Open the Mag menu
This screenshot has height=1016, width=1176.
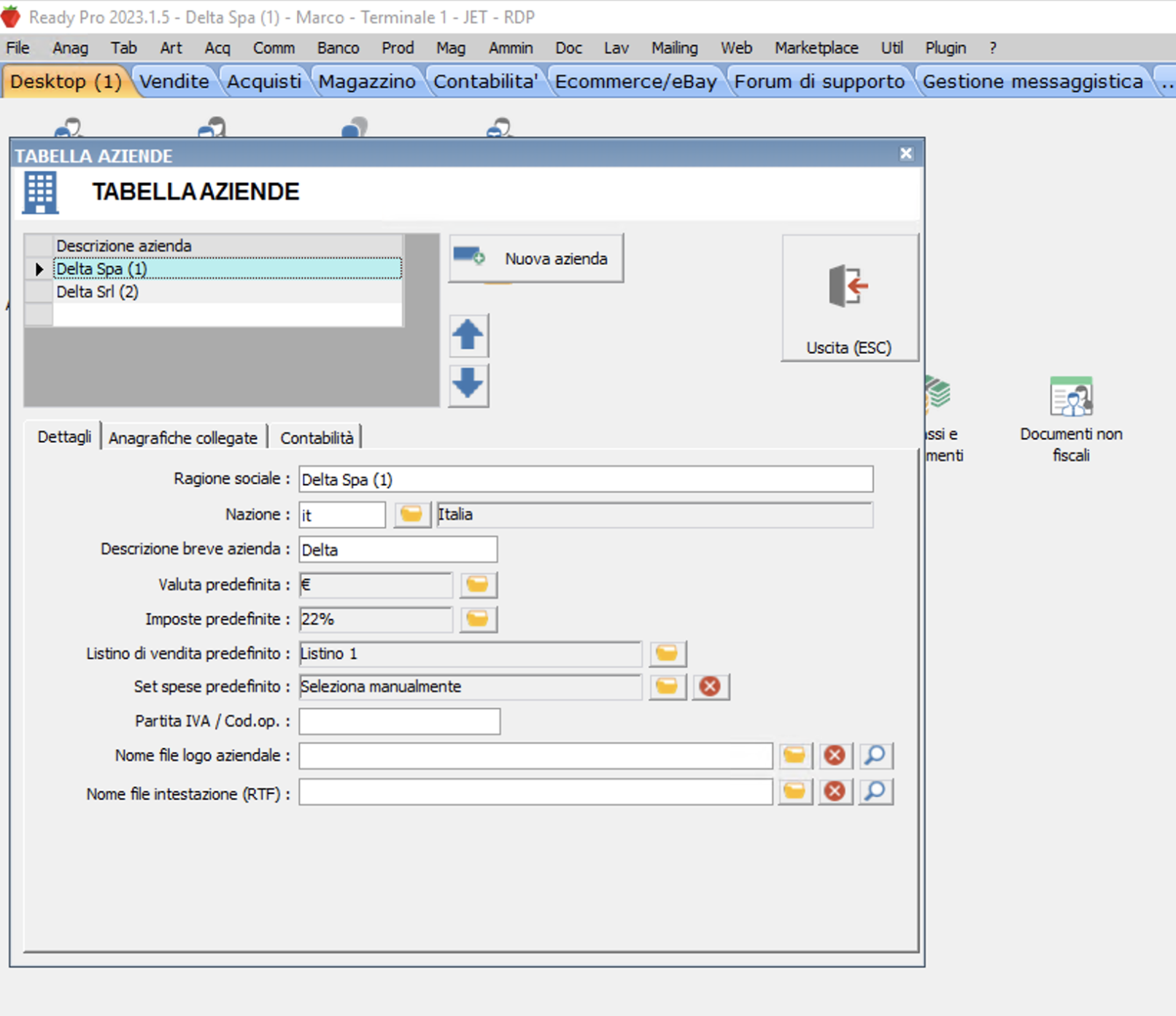pos(451,47)
